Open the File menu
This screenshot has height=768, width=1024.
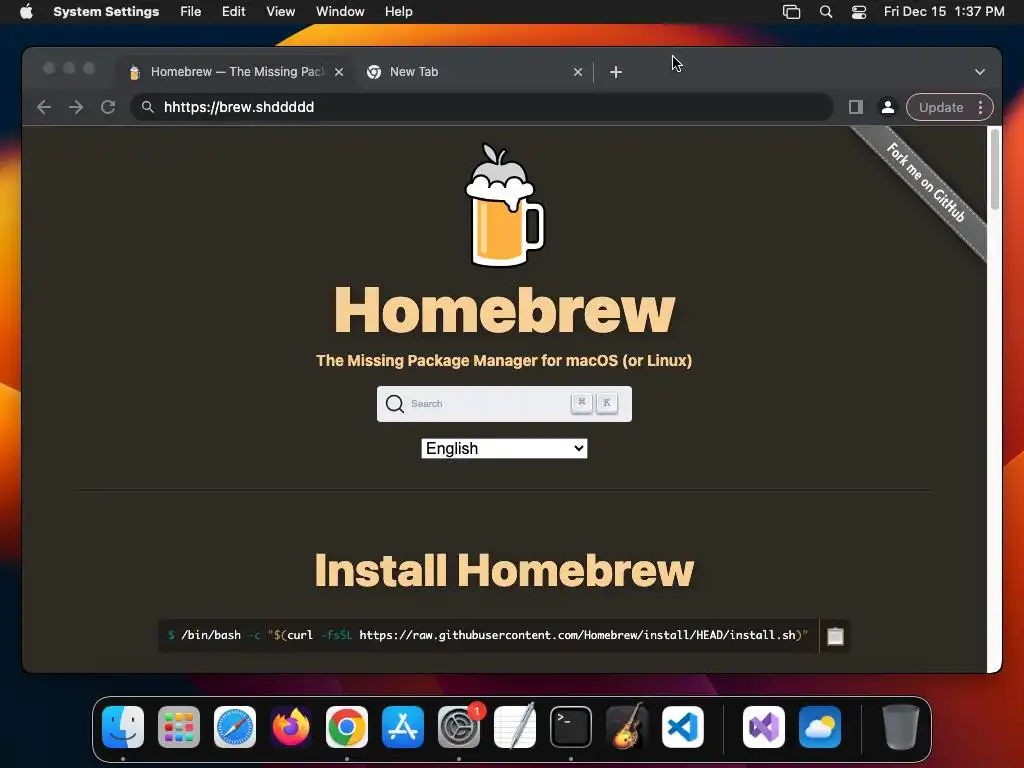[x=191, y=12]
